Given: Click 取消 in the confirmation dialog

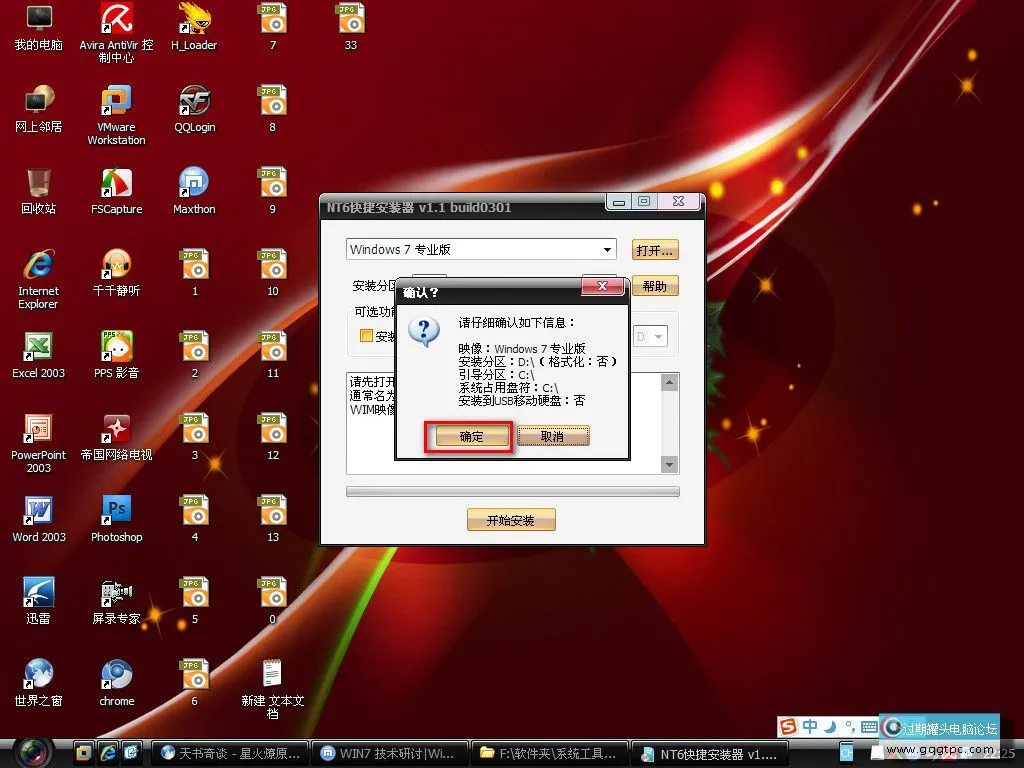Looking at the screenshot, I should pos(552,437).
